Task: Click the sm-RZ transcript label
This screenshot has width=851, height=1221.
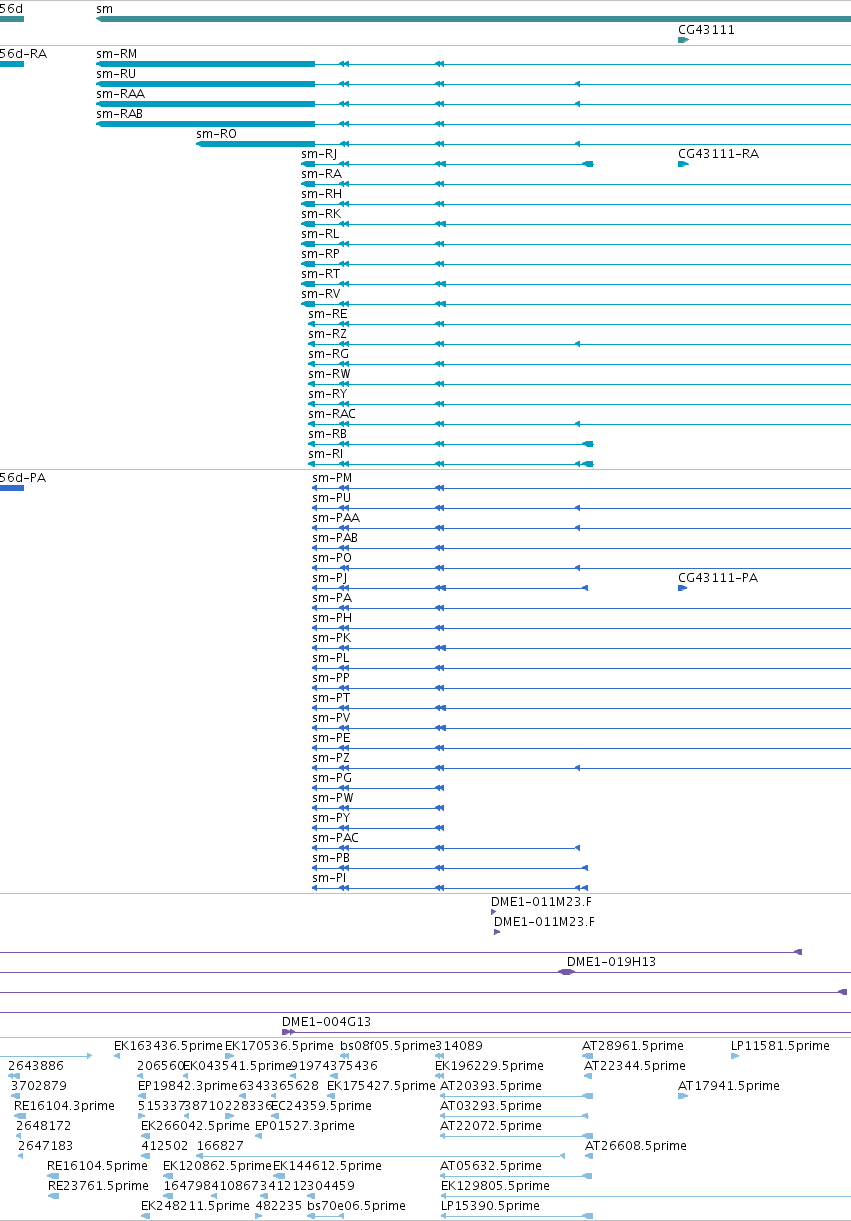Action: coord(328,334)
